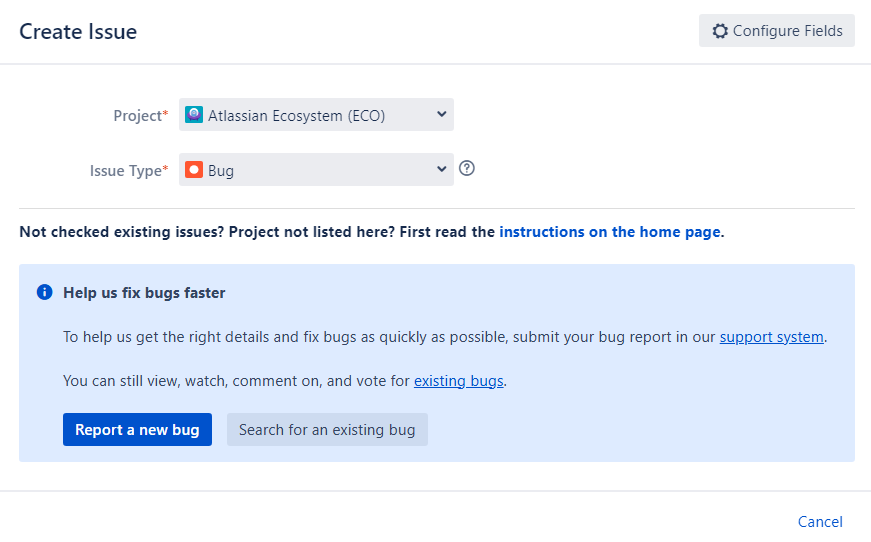
Task: Click the Atlassian Ecosystem project avatar icon
Action: [x=194, y=115]
